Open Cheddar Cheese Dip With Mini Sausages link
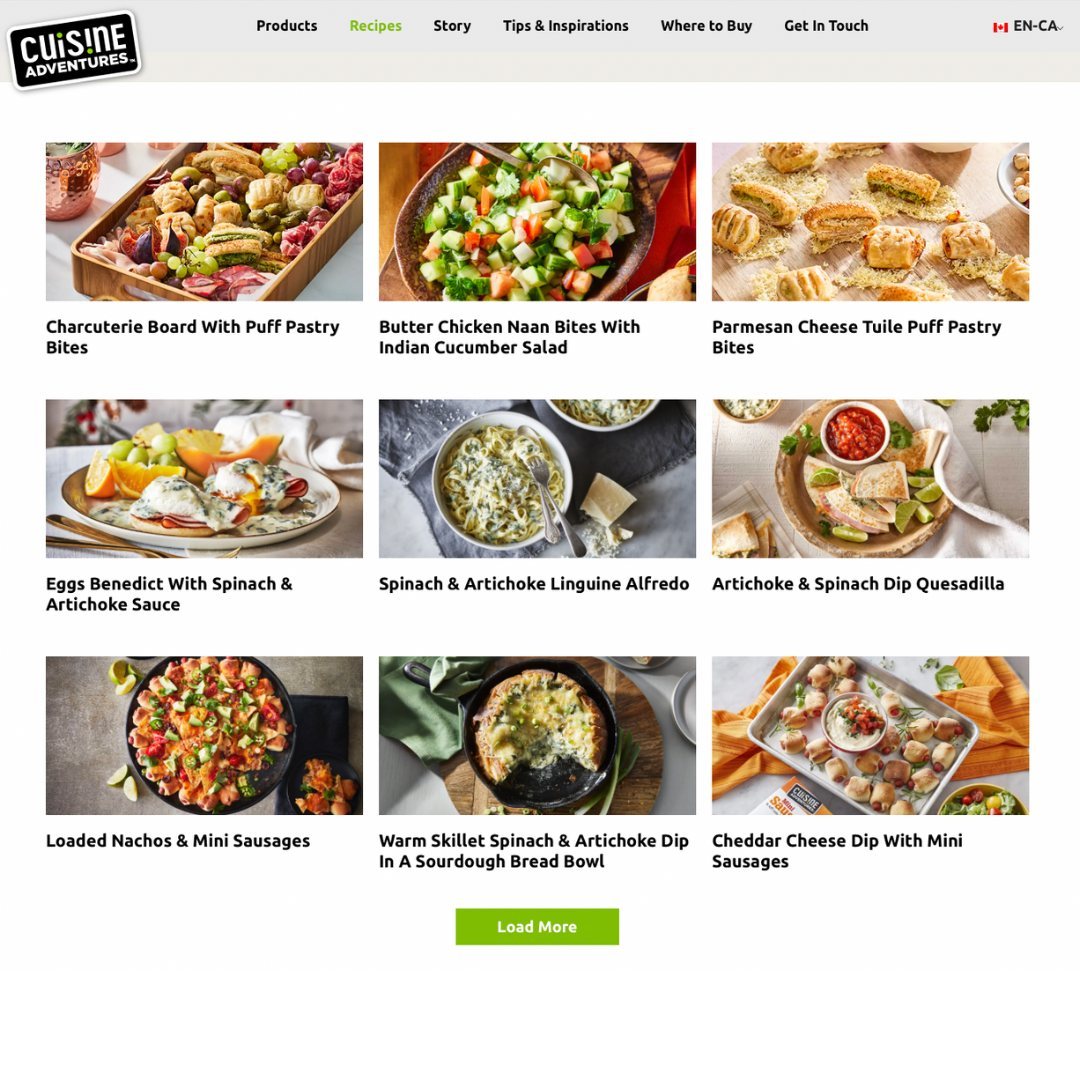 (x=838, y=851)
